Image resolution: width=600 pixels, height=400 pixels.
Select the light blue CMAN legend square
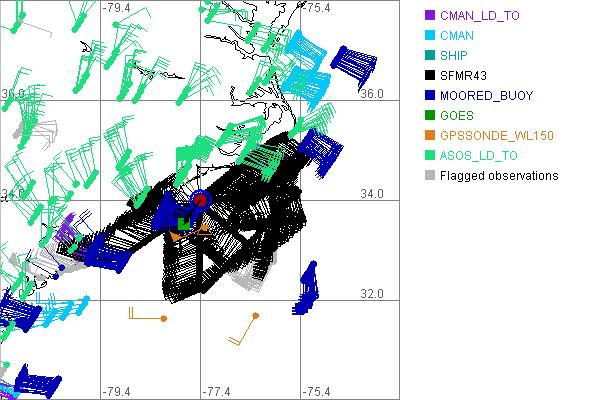(x=430, y=35)
